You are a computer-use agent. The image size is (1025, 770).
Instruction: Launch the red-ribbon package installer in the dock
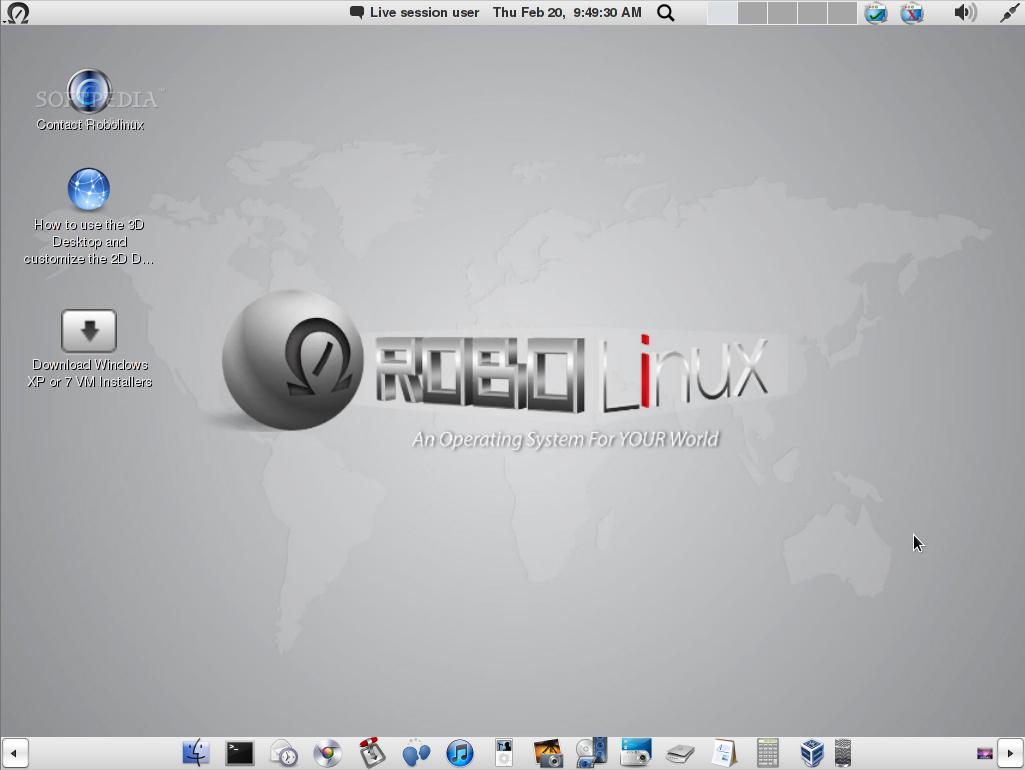pyautogui.click(x=371, y=753)
